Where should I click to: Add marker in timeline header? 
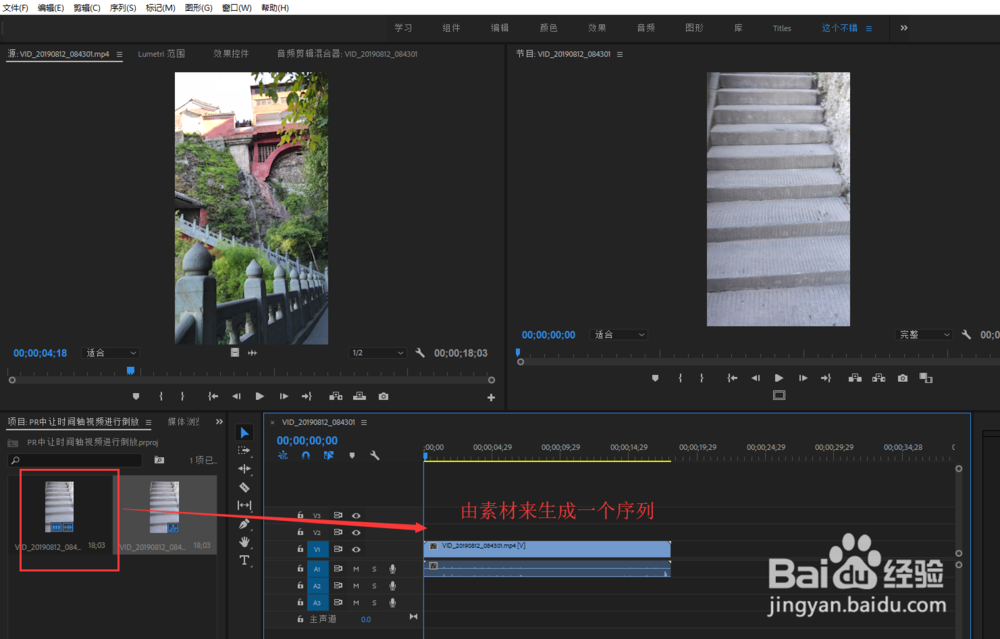[x=352, y=455]
